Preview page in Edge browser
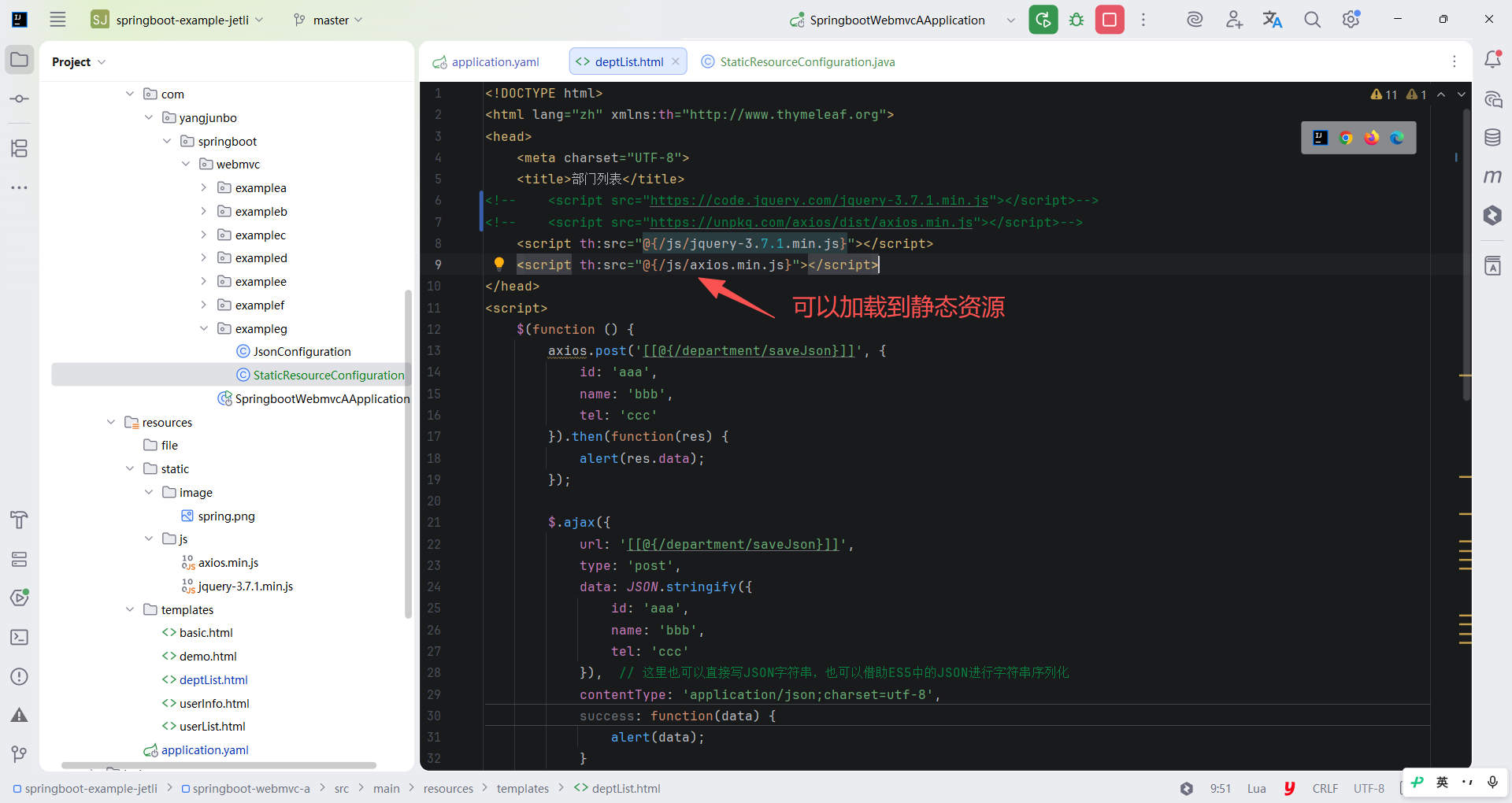This screenshot has height=803, width=1512. click(1397, 138)
